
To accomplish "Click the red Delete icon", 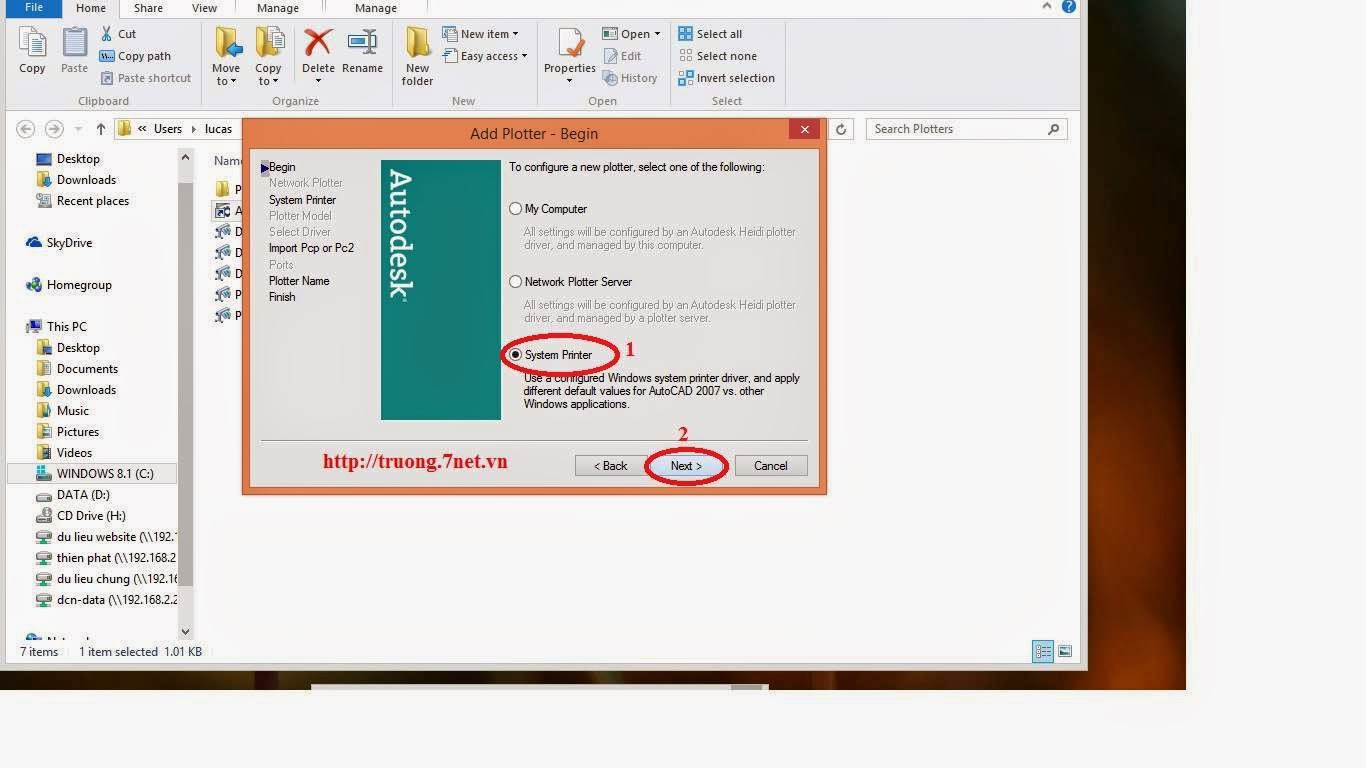I will click(x=318, y=43).
